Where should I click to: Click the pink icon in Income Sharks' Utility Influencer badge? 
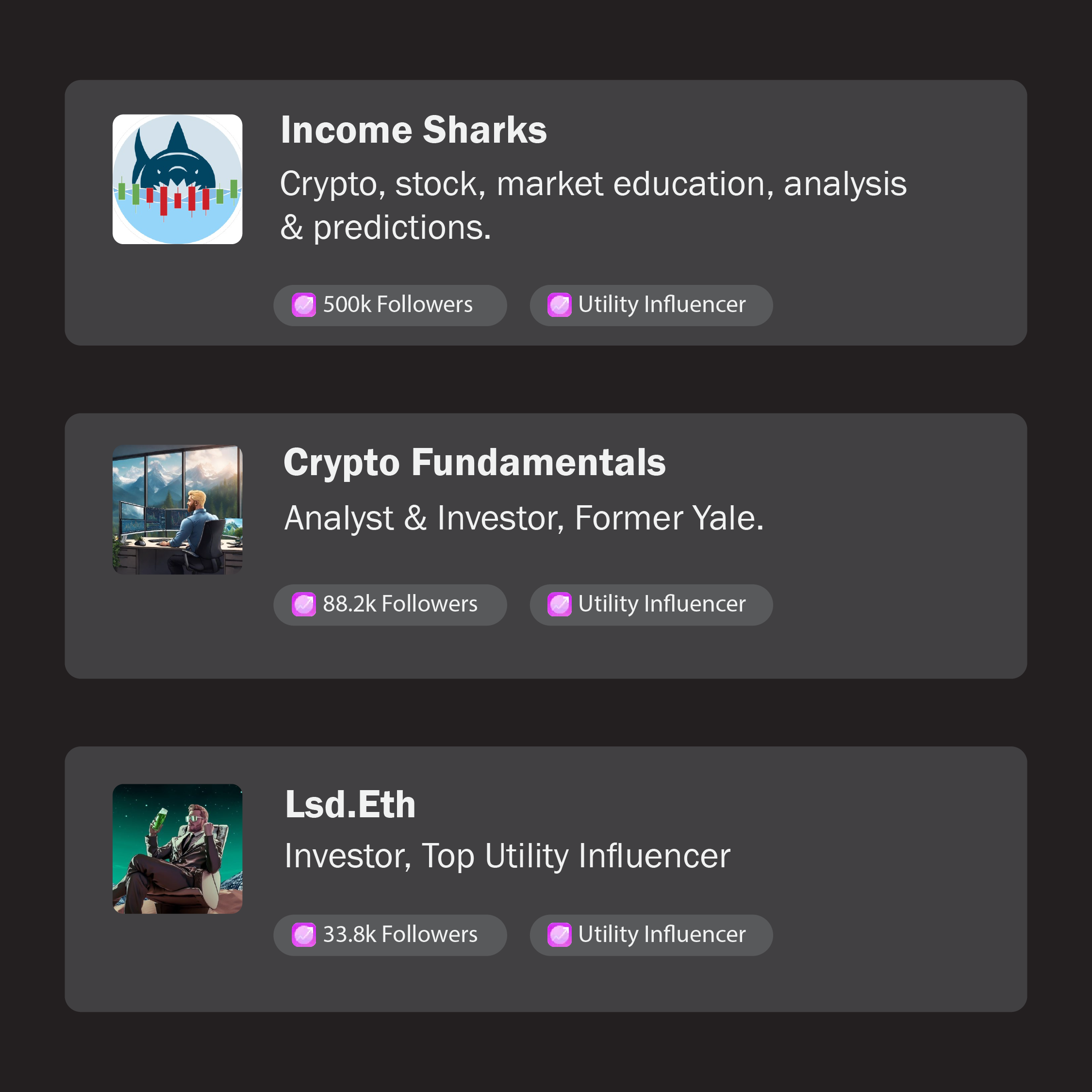click(559, 305)
